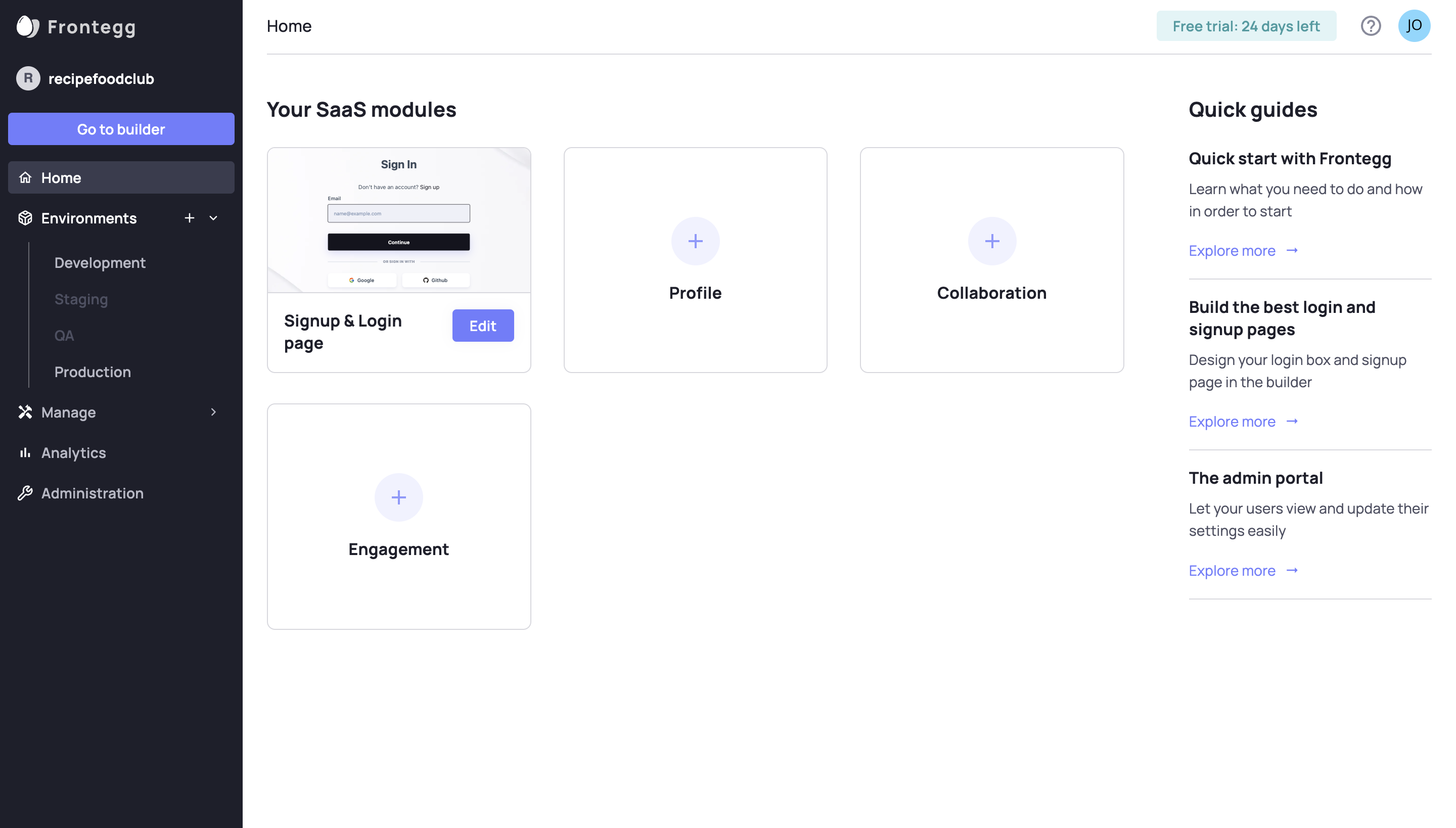Click the Go to builder button

coord(120,129)
